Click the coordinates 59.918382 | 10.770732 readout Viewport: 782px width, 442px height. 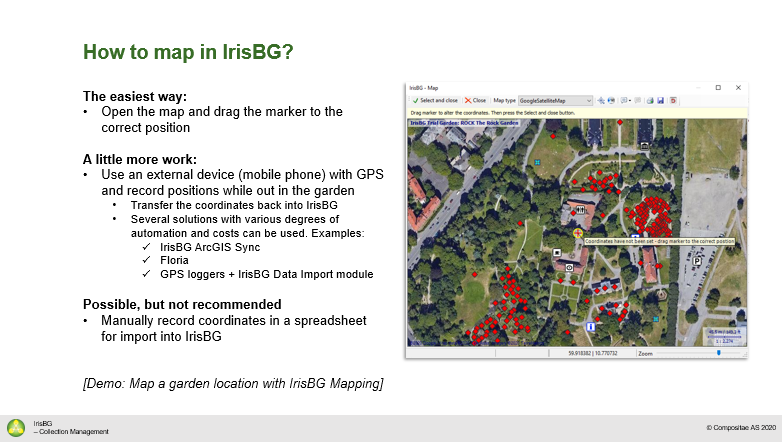point(593,353)
